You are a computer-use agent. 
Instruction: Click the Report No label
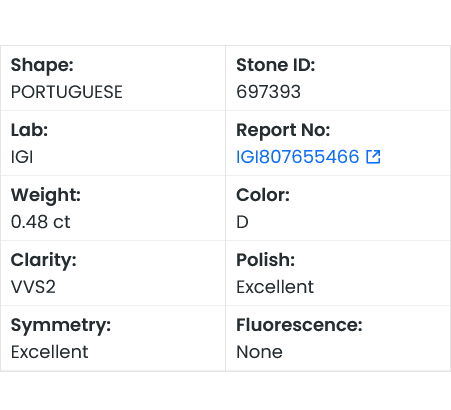(x=283, y=130)
